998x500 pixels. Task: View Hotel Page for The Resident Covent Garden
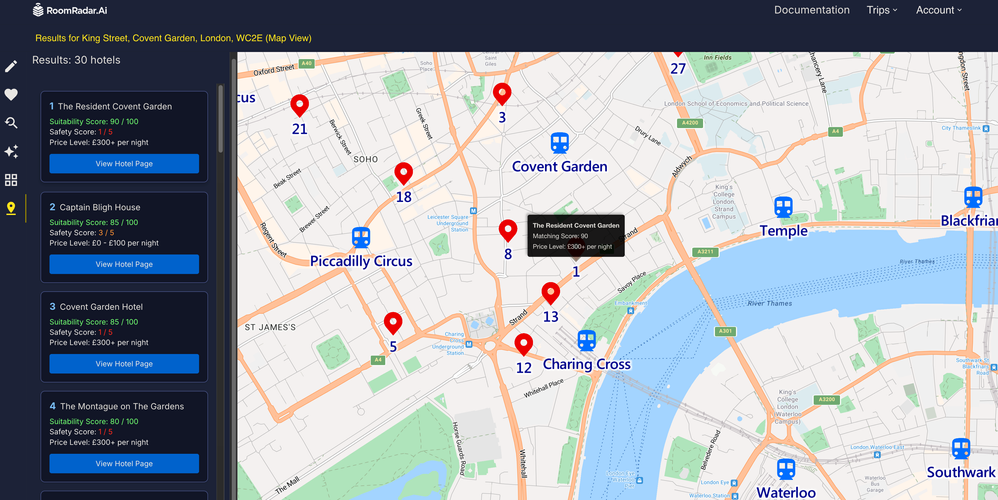[124, 163]
